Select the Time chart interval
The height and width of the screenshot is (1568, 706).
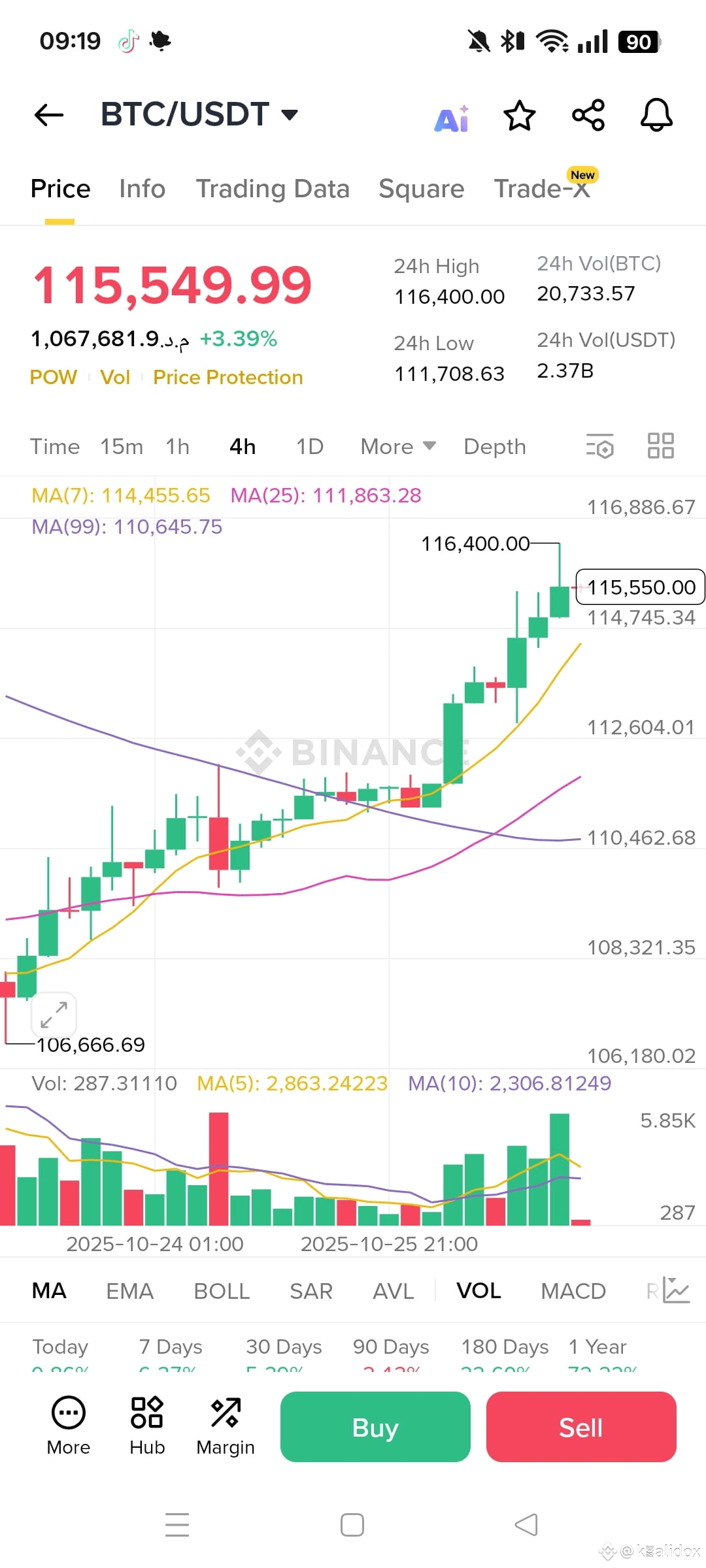pos(55,446)
